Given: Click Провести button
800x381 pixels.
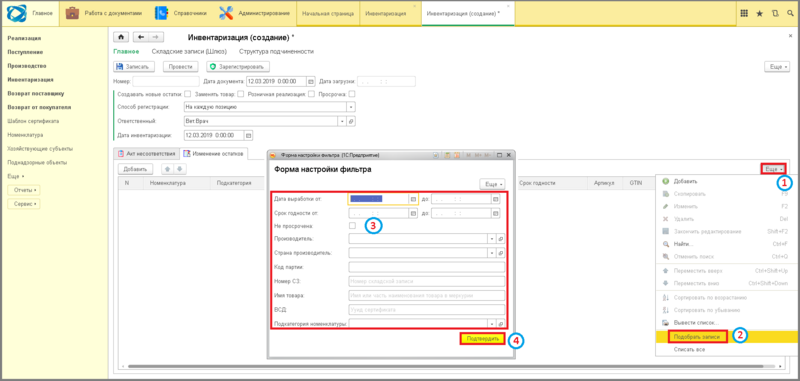Looking at the screenshot, I should (x=180, y=67).
